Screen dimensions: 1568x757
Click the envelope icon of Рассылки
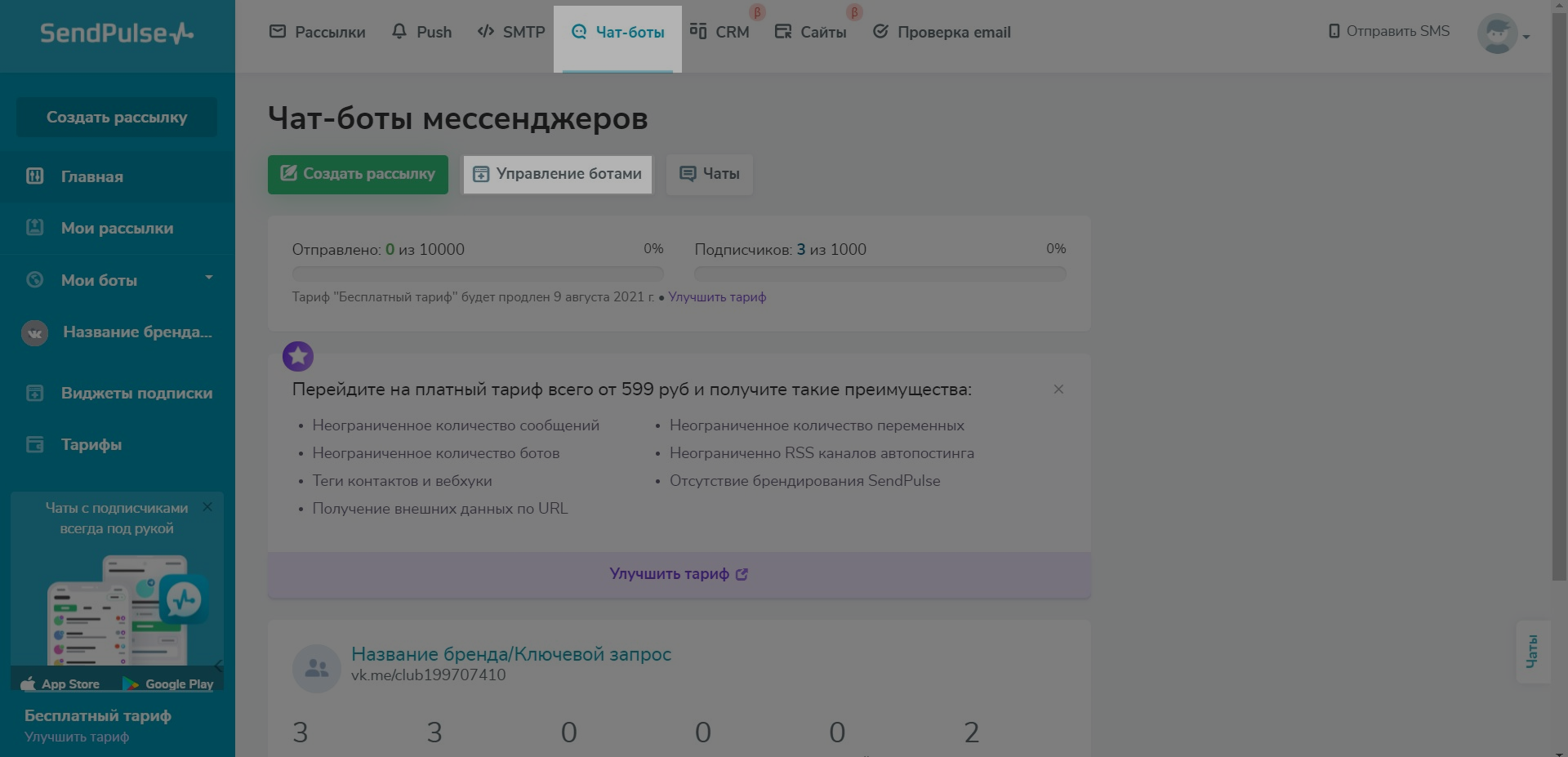click(278, 32)
